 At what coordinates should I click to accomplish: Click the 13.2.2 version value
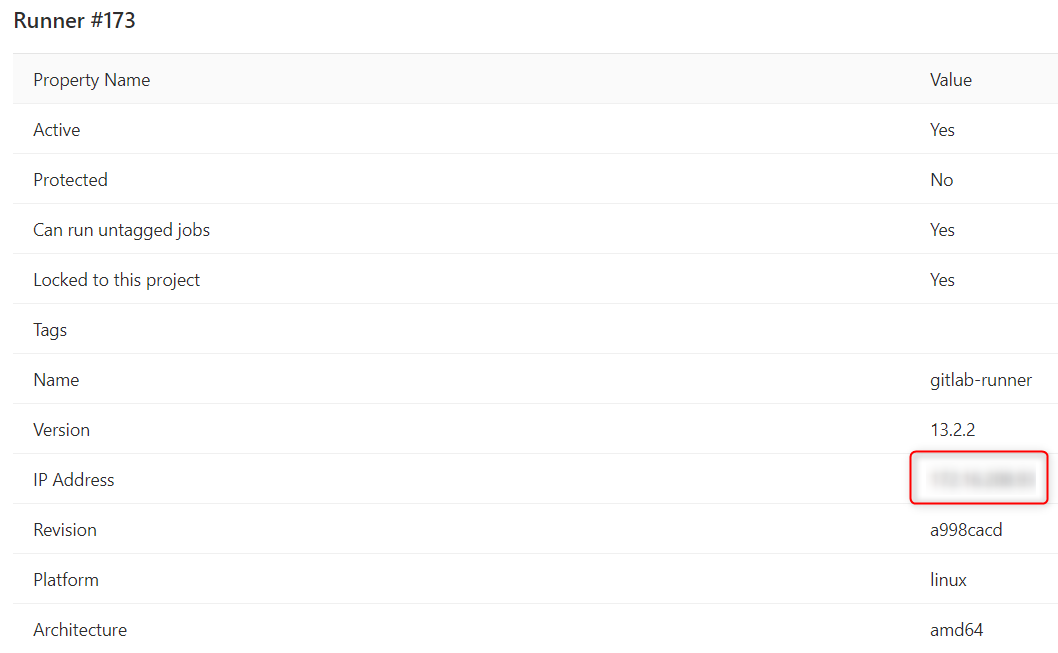[x=953, y=430]
